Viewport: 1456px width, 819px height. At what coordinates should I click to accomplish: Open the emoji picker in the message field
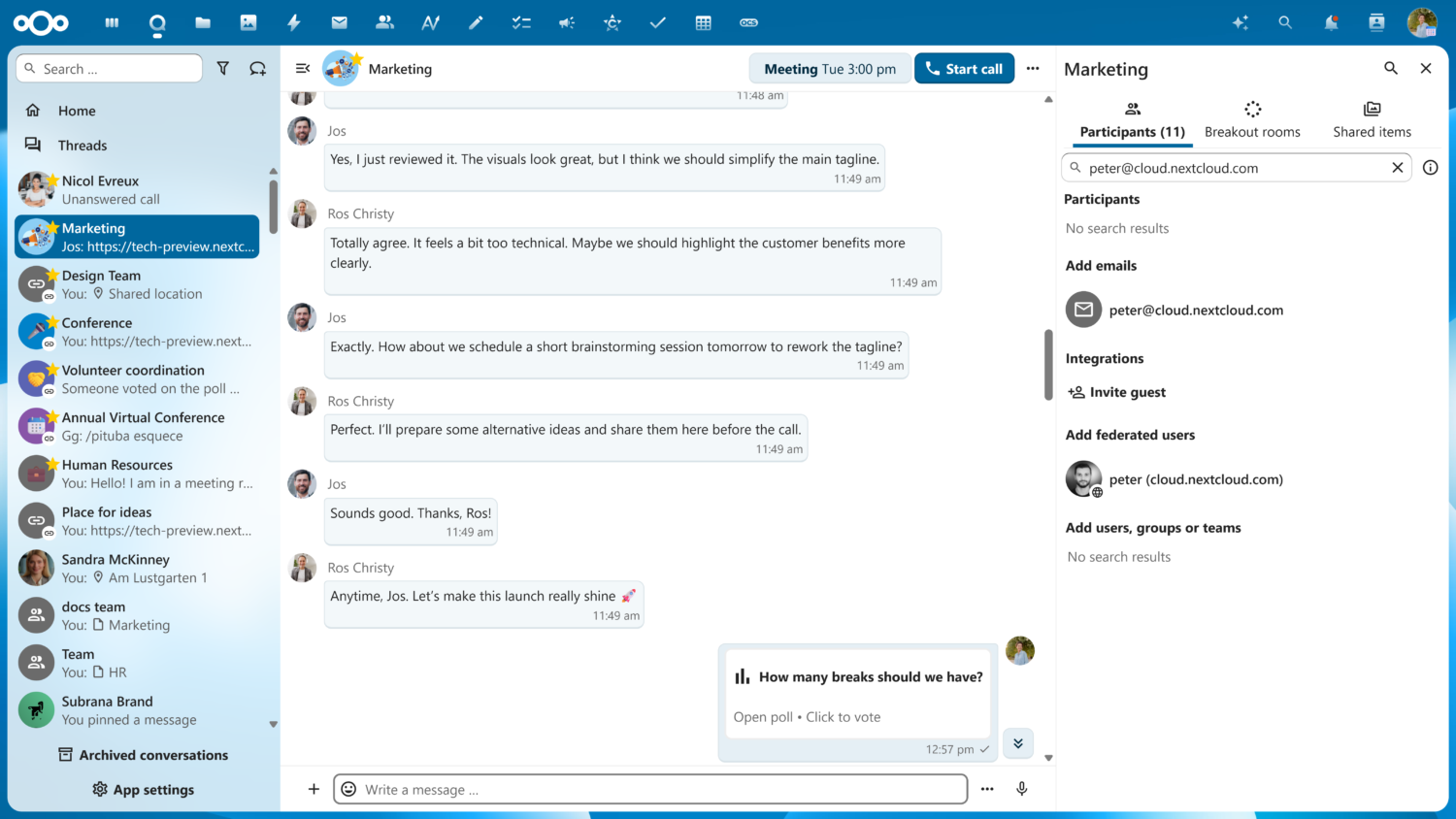(348, 789)
